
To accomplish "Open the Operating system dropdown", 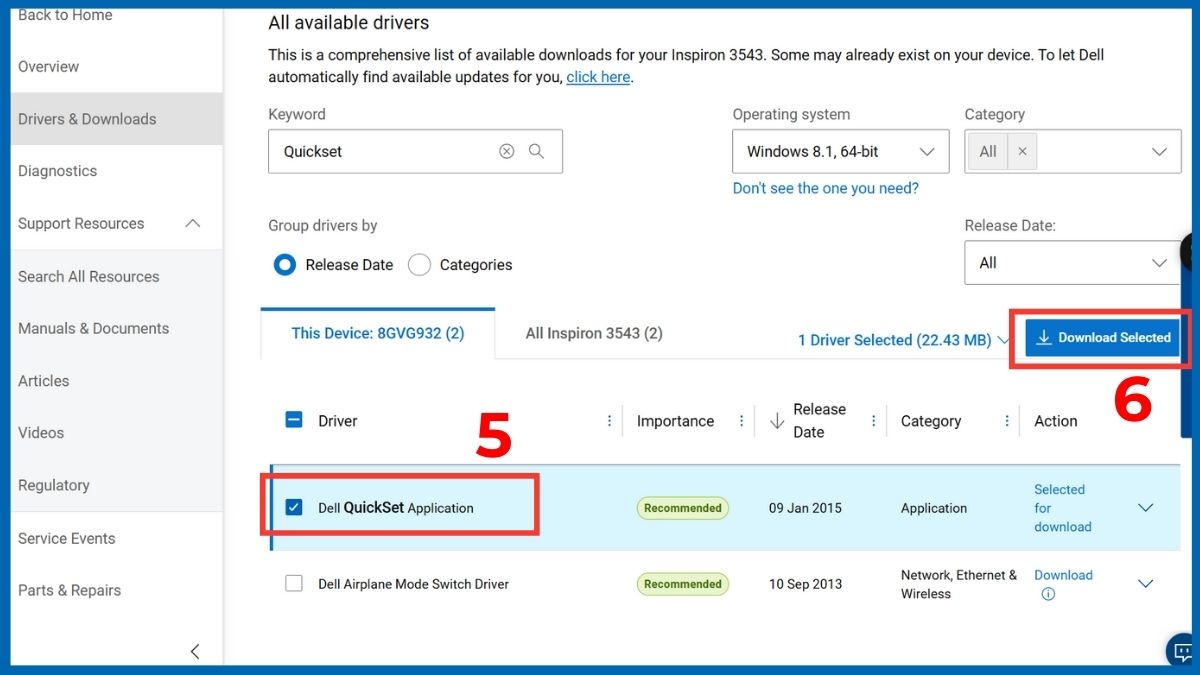I will [841, 151].
